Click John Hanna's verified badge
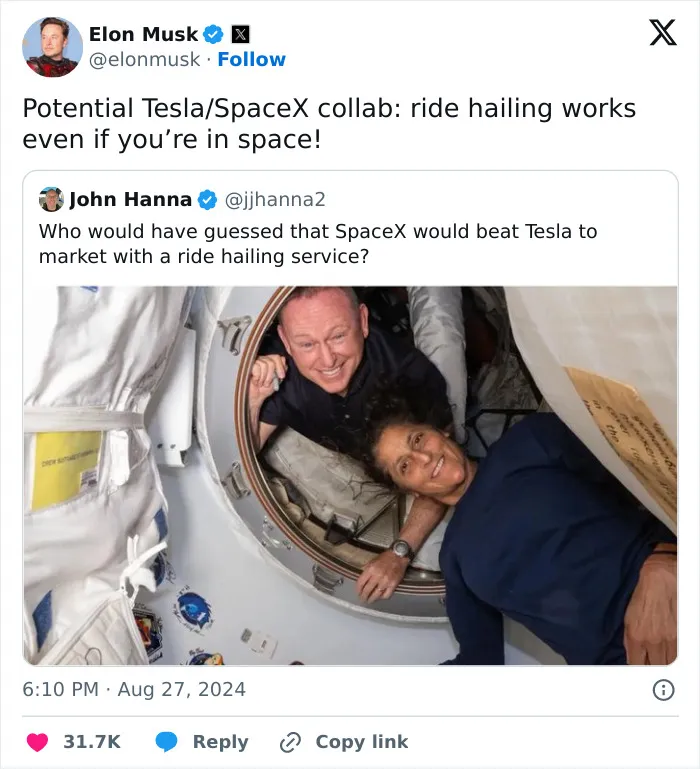The height and width of the screenshot is (769, 700). tap(207, 200)
